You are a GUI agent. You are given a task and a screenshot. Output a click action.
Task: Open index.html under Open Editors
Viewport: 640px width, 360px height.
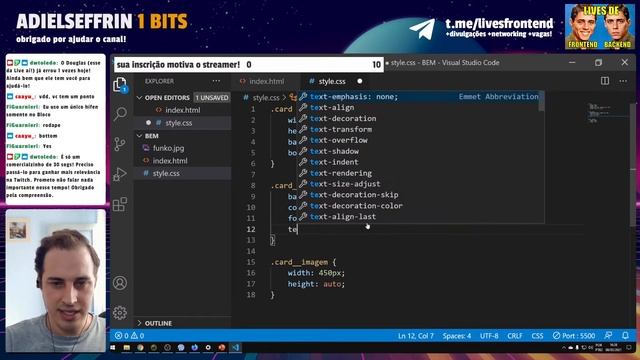pyautogui.click(x=182, y=110)
